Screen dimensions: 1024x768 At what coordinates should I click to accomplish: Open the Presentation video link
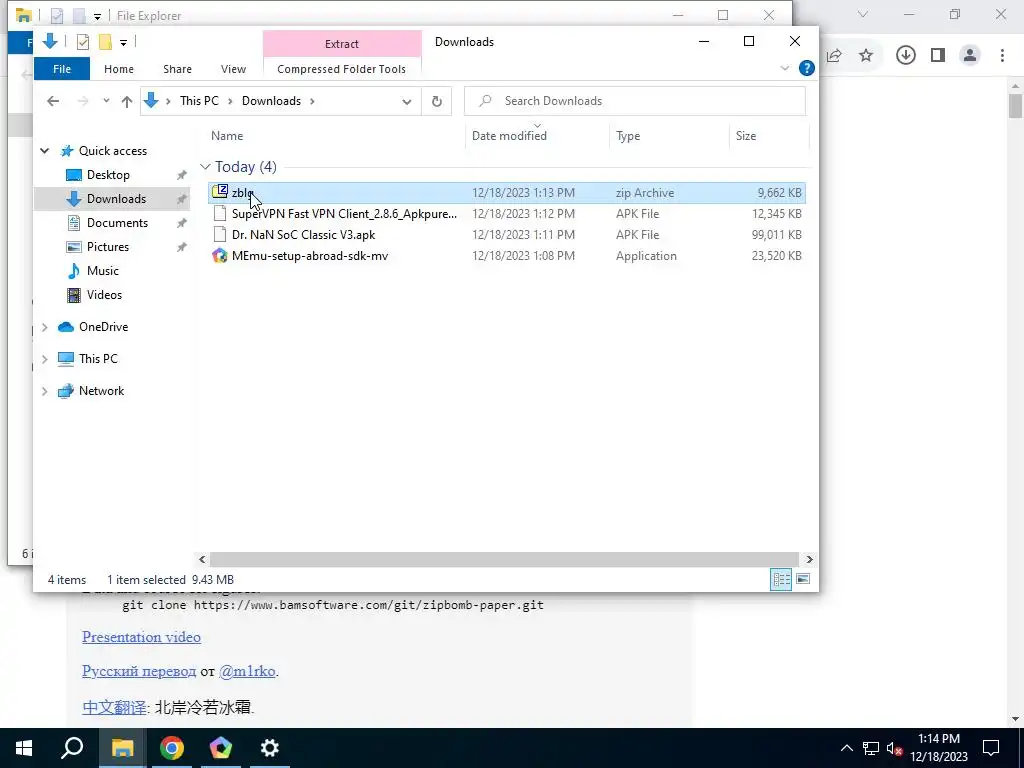[141, 637]
